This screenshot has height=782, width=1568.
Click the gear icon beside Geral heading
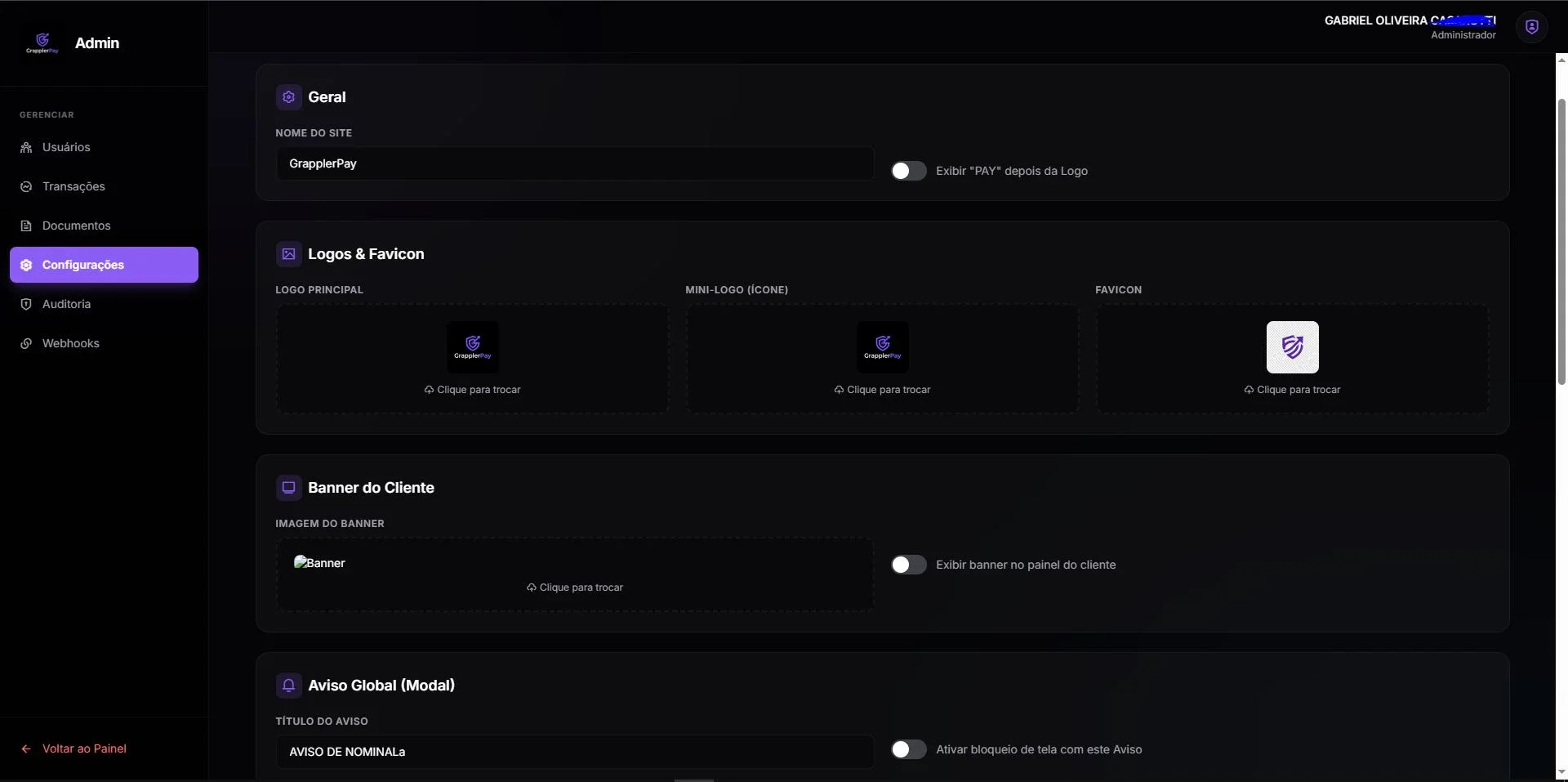pos(288,97)
